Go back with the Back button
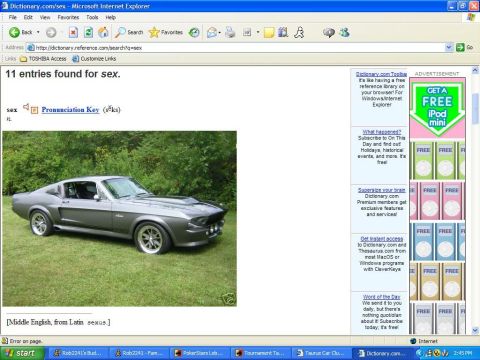Viewport: 480px width, 360px height. coord(20,32)
